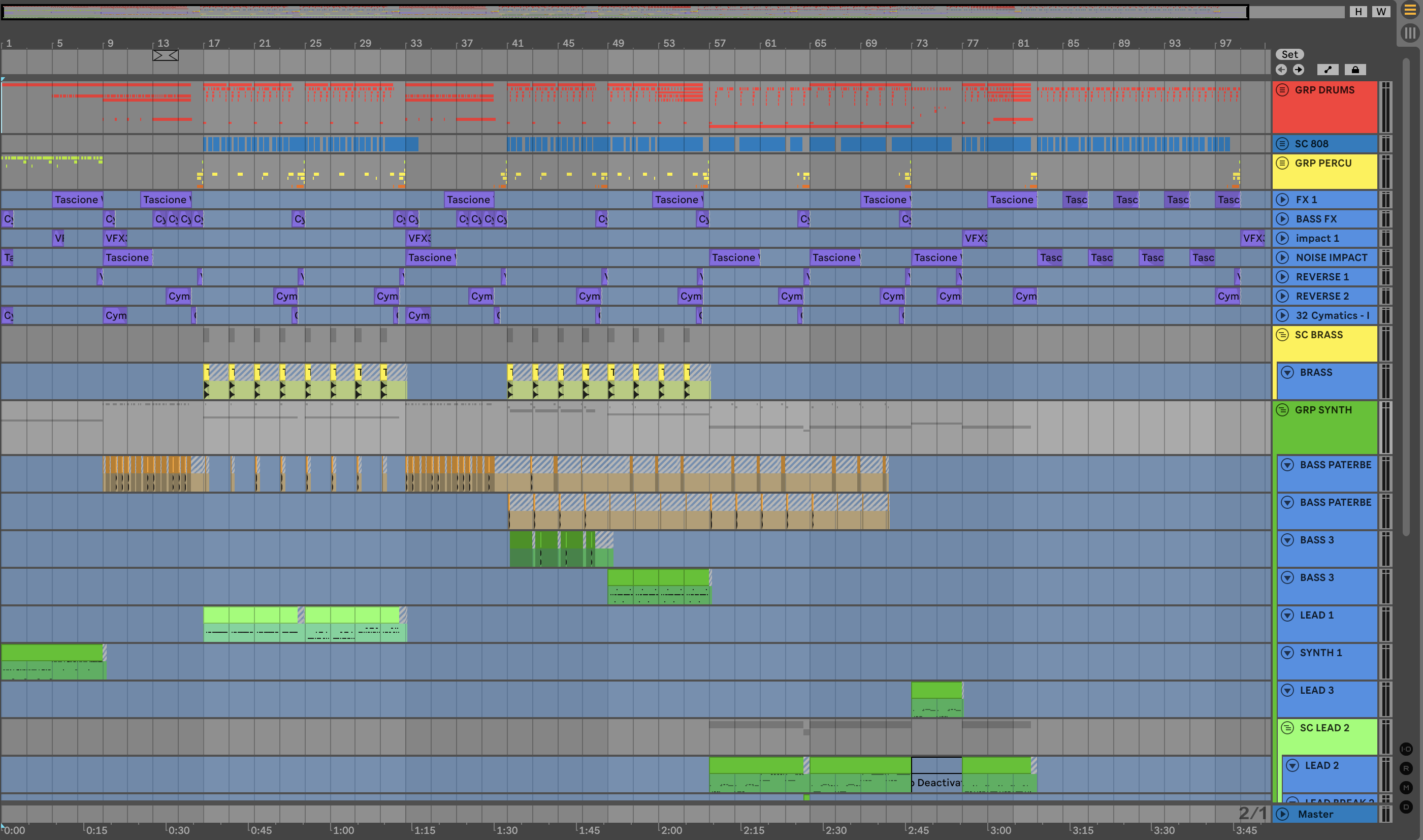1423x840 pixels.
Task: Collapse the BRASS track with its arrow
Action: (1288, 372)
